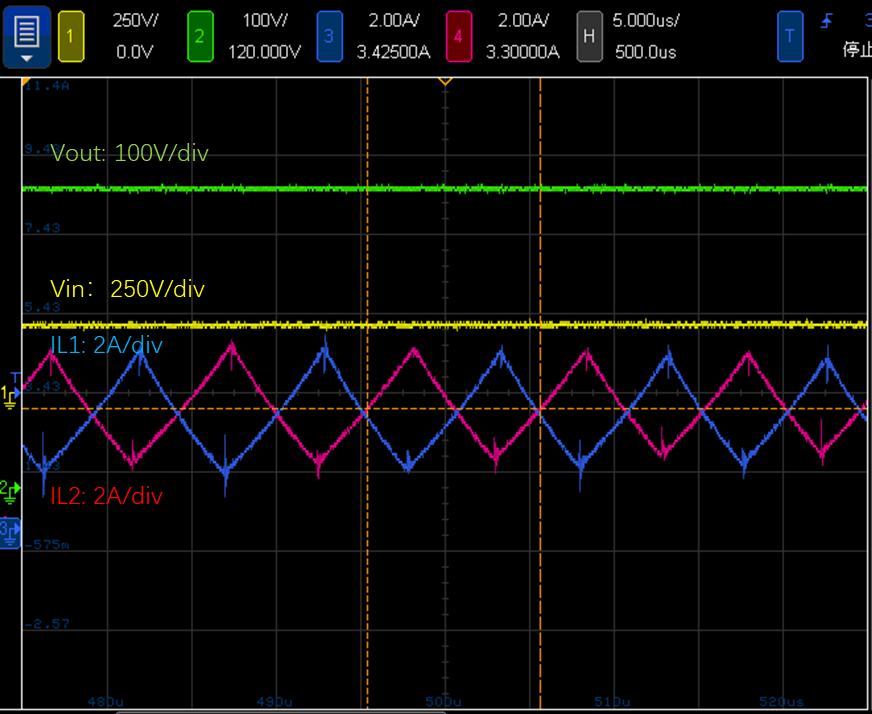Image resolution: width=872 pixels, height=714 pixels.
Task: Open the oscilloscope main menu icon
Action: tap(27, 37)
